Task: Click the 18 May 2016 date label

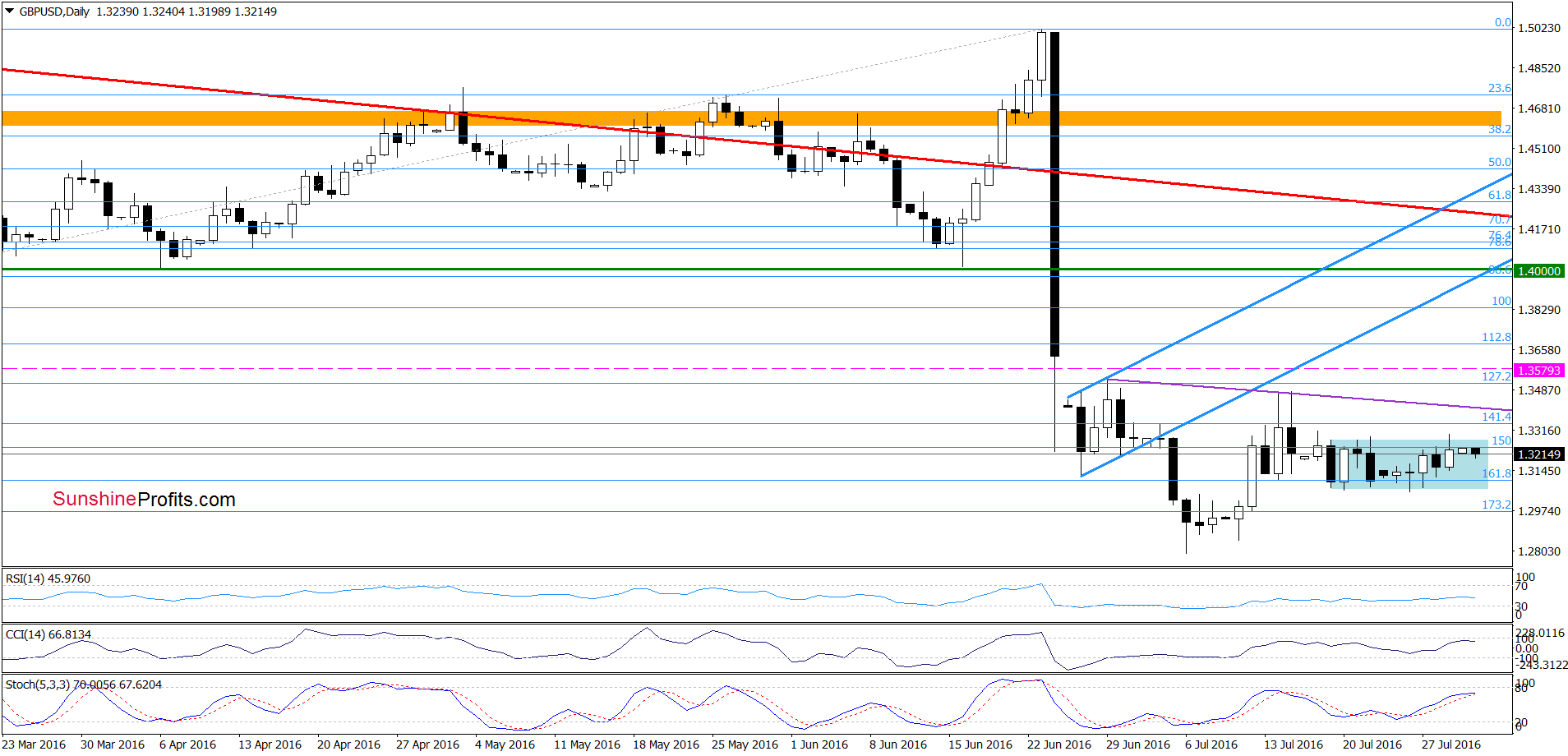Action: (666, 744)
